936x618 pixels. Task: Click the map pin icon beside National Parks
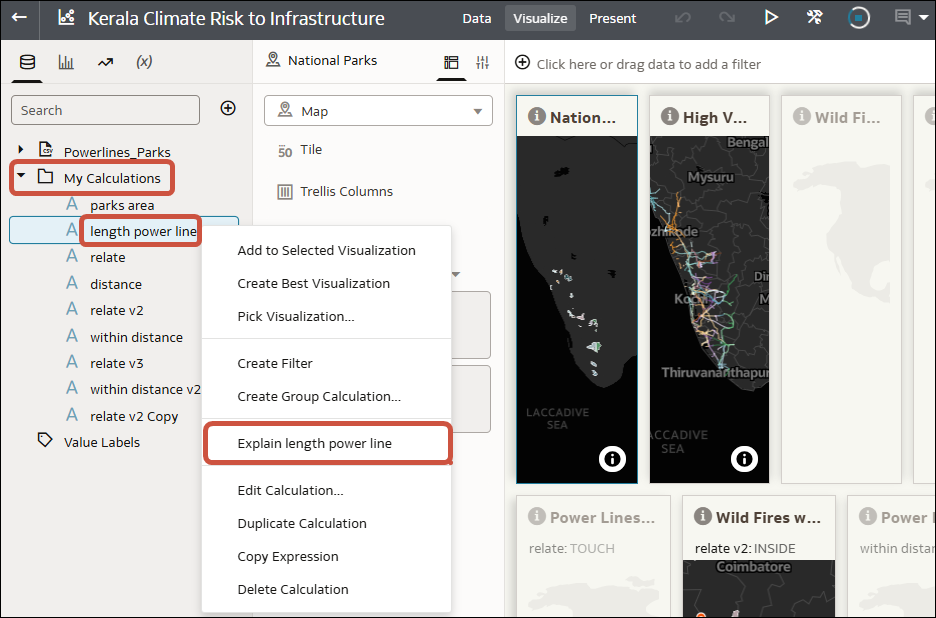(273, 60)
